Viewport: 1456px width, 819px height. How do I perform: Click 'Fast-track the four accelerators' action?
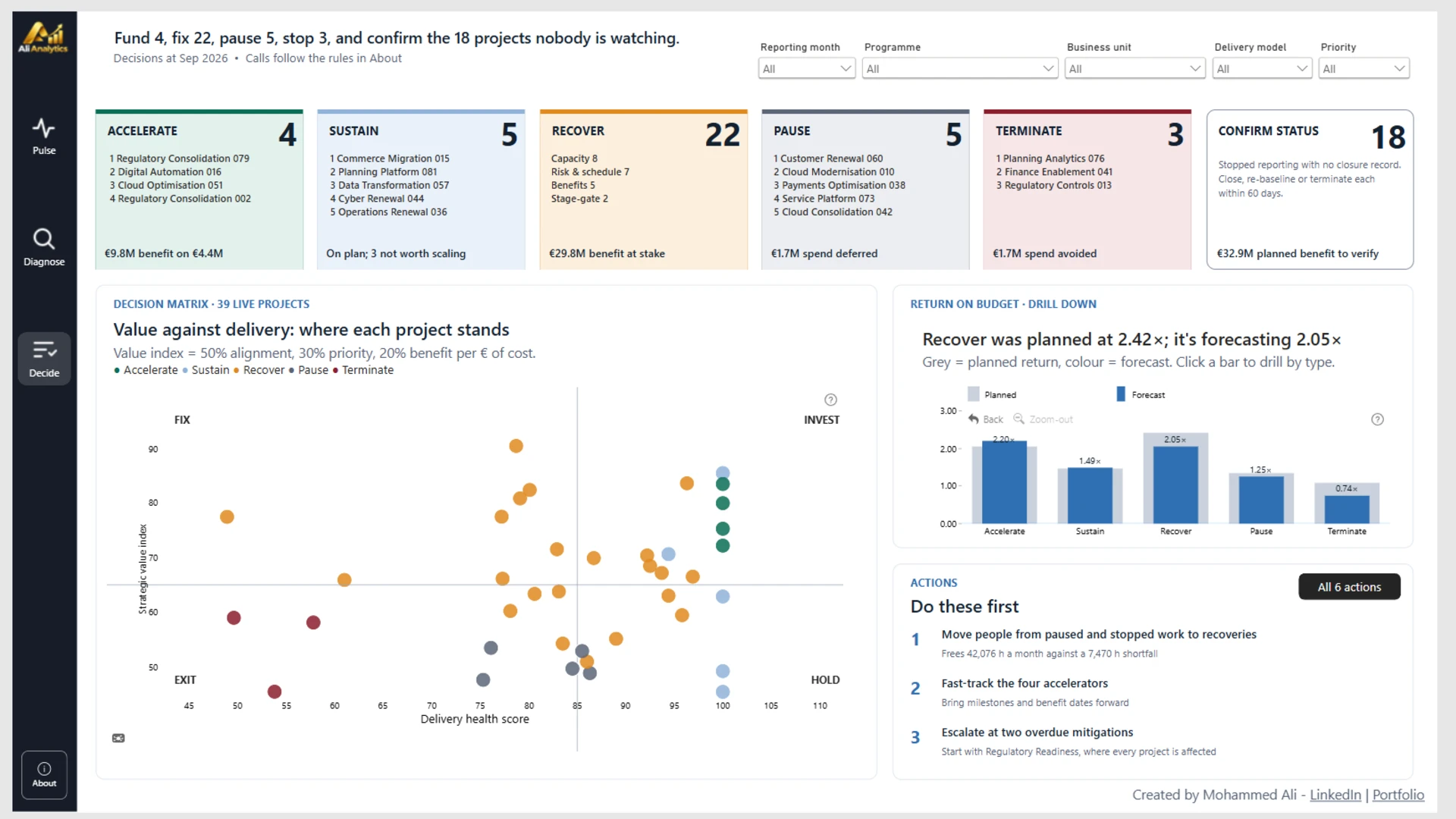pyautogui.click(x=1025, y=683)
